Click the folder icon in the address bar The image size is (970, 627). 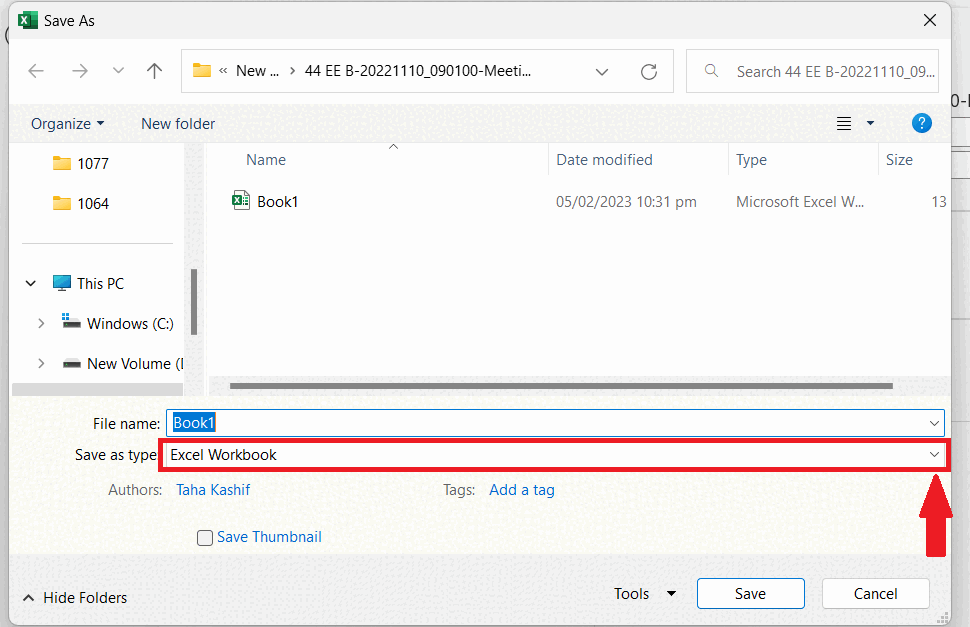pos(201,70)
